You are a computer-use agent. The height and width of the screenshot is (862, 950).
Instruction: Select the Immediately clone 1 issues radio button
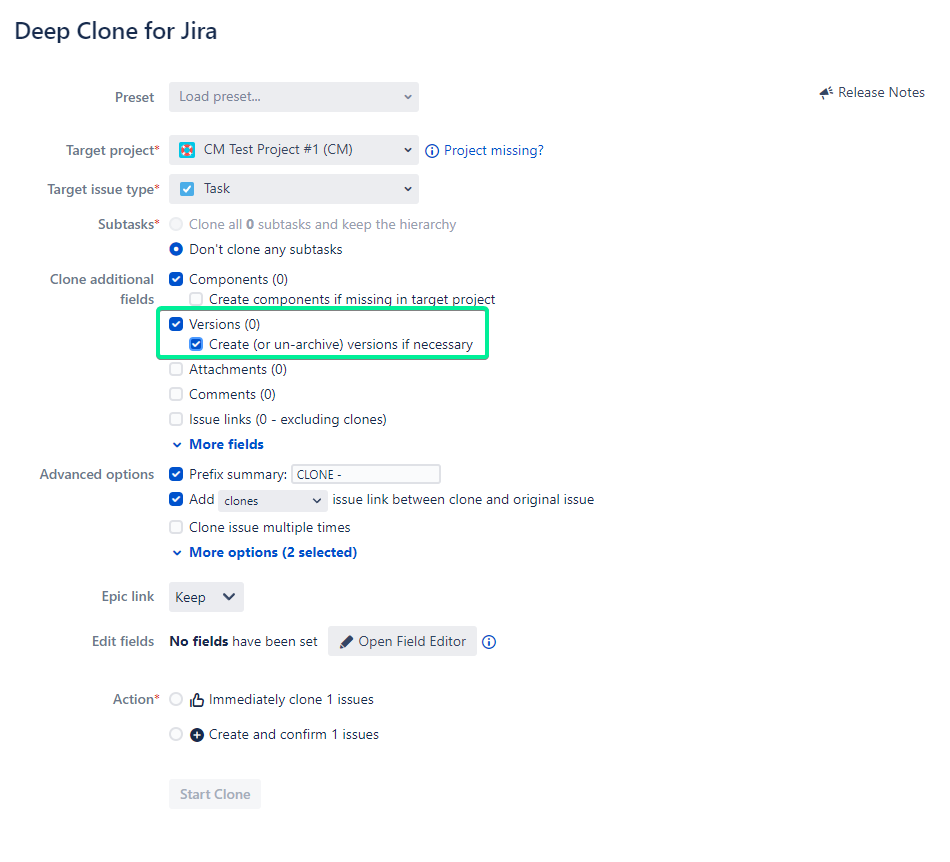[176, 699]
